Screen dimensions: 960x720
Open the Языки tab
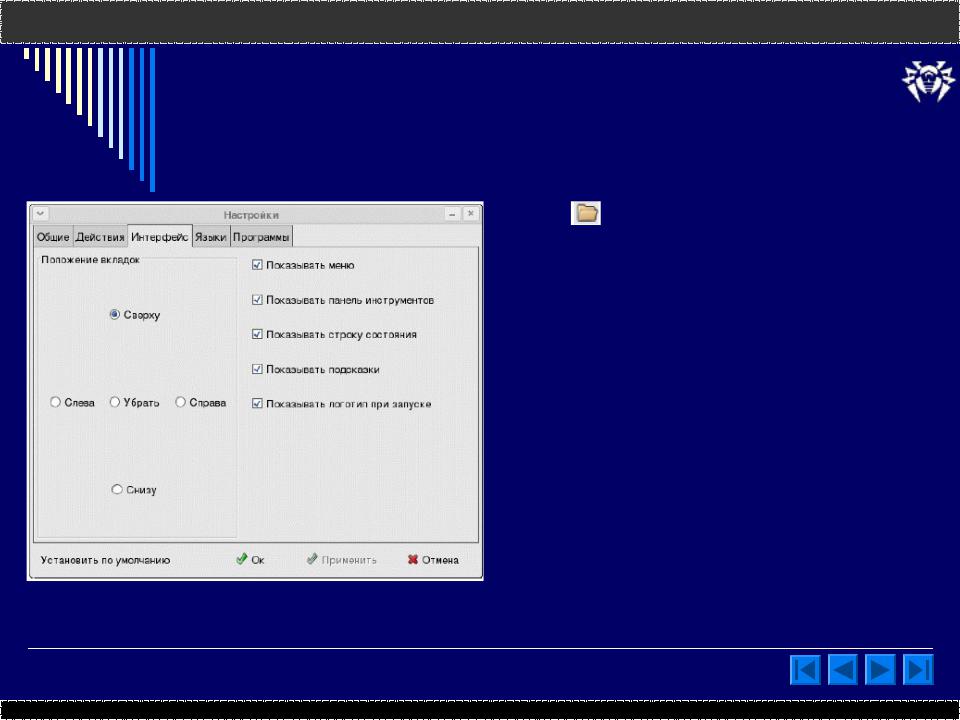[211, 237]
